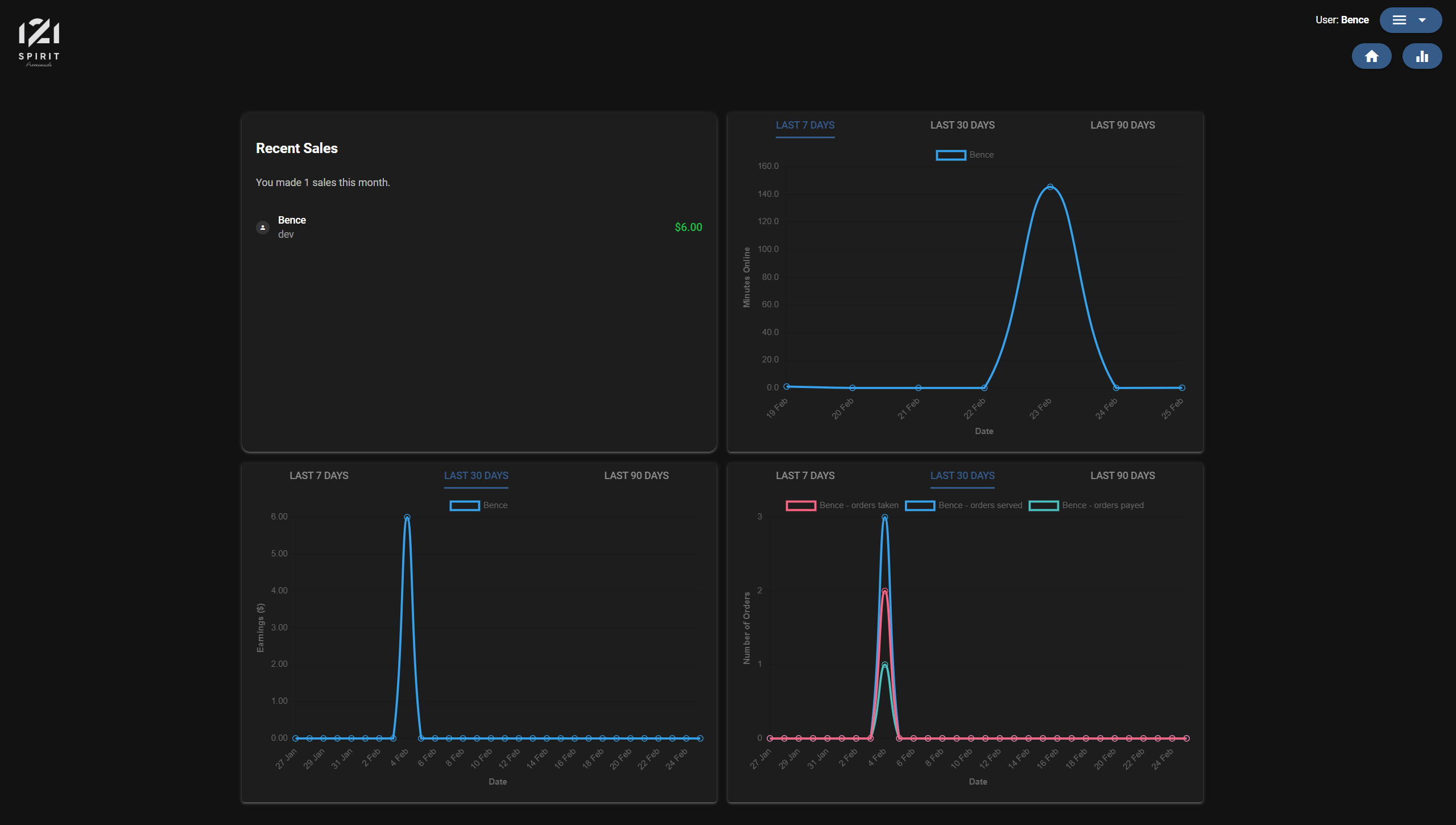Switch Orders chart to Last 90 Days
Viewport: 1456px width, 825px height.
click(x=1122, y=476)
